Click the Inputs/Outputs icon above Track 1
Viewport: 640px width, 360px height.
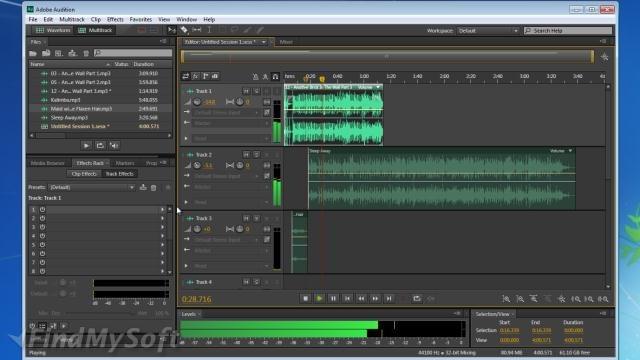click(x=186, y=76)
